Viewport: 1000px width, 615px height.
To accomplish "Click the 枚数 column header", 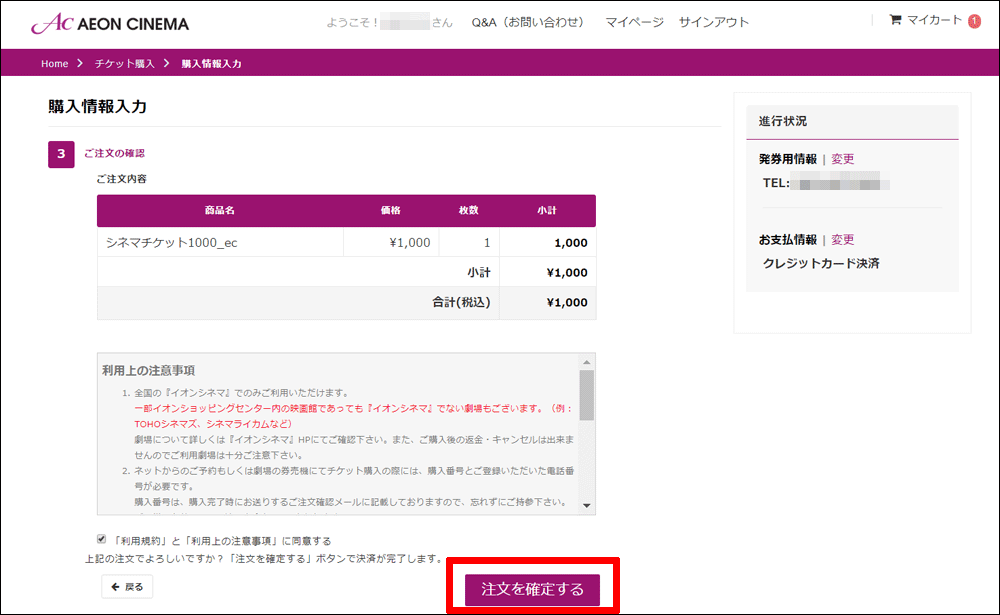I will pos(469,211).
